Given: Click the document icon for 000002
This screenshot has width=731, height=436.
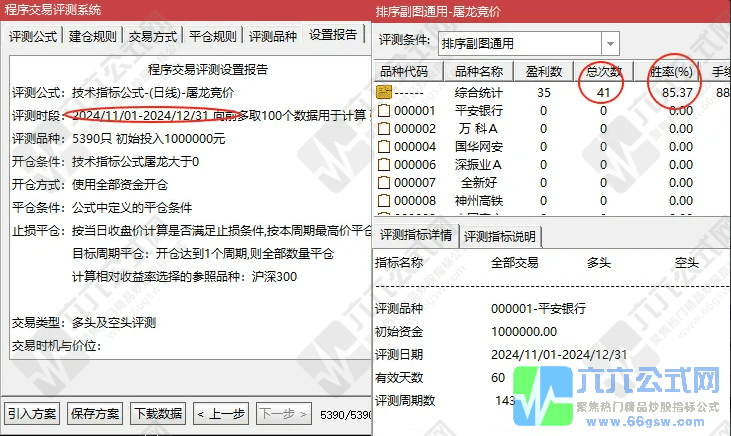Looking at the screenshot, I should 384,128.
